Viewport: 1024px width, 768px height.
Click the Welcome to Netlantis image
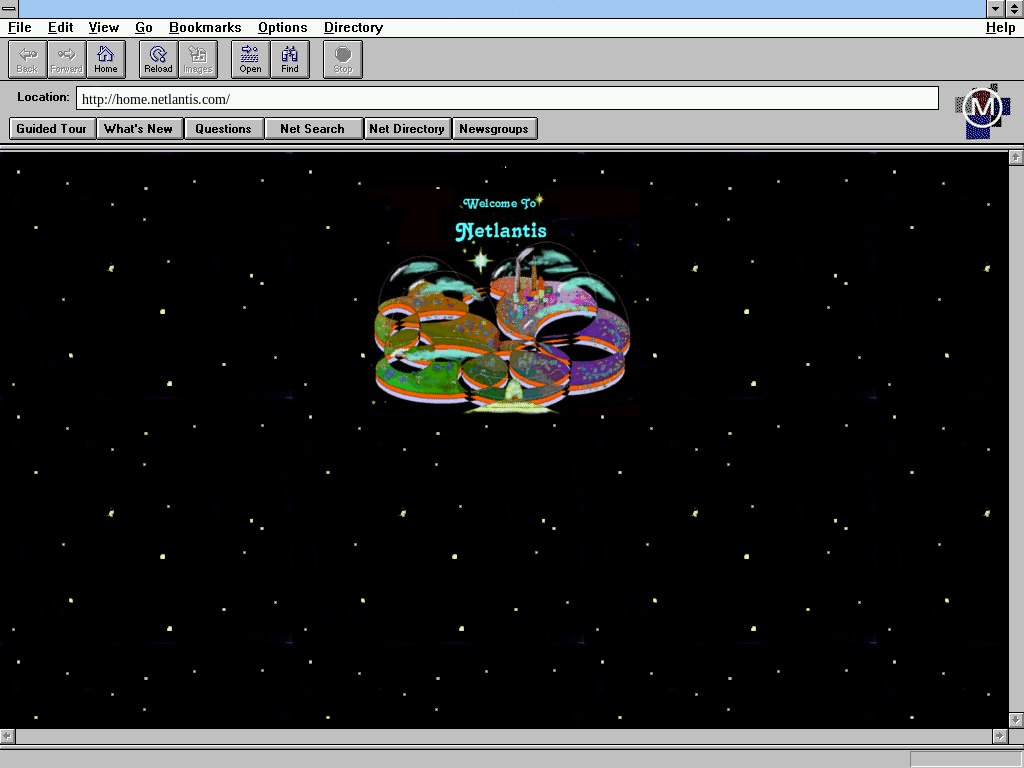pos(503,302)
